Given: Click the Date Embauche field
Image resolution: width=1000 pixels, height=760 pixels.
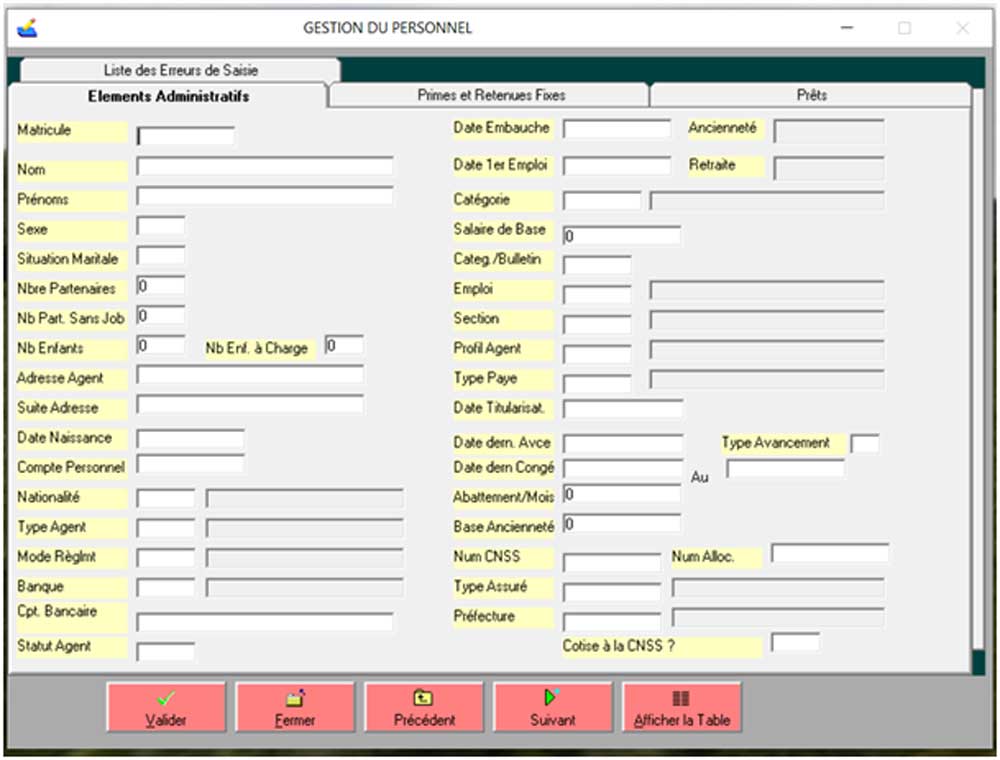Looking at the screenshot, I should [x=617, y=129].
